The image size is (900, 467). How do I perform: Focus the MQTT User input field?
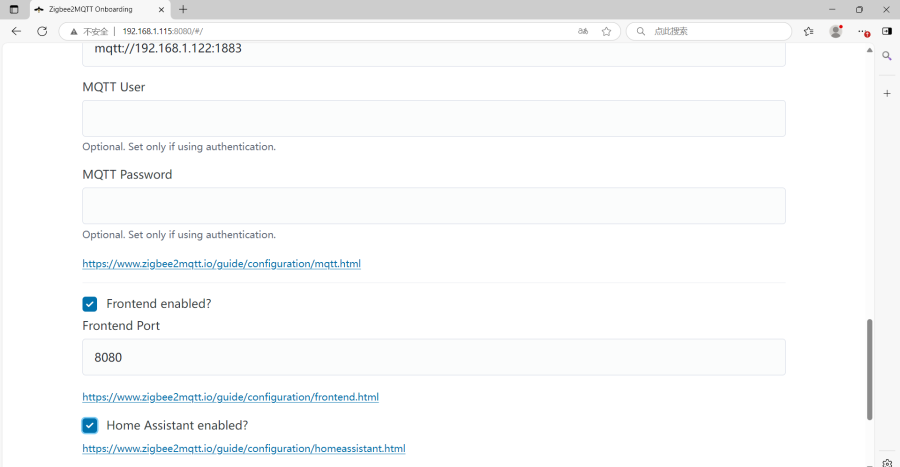pos(433,118)
